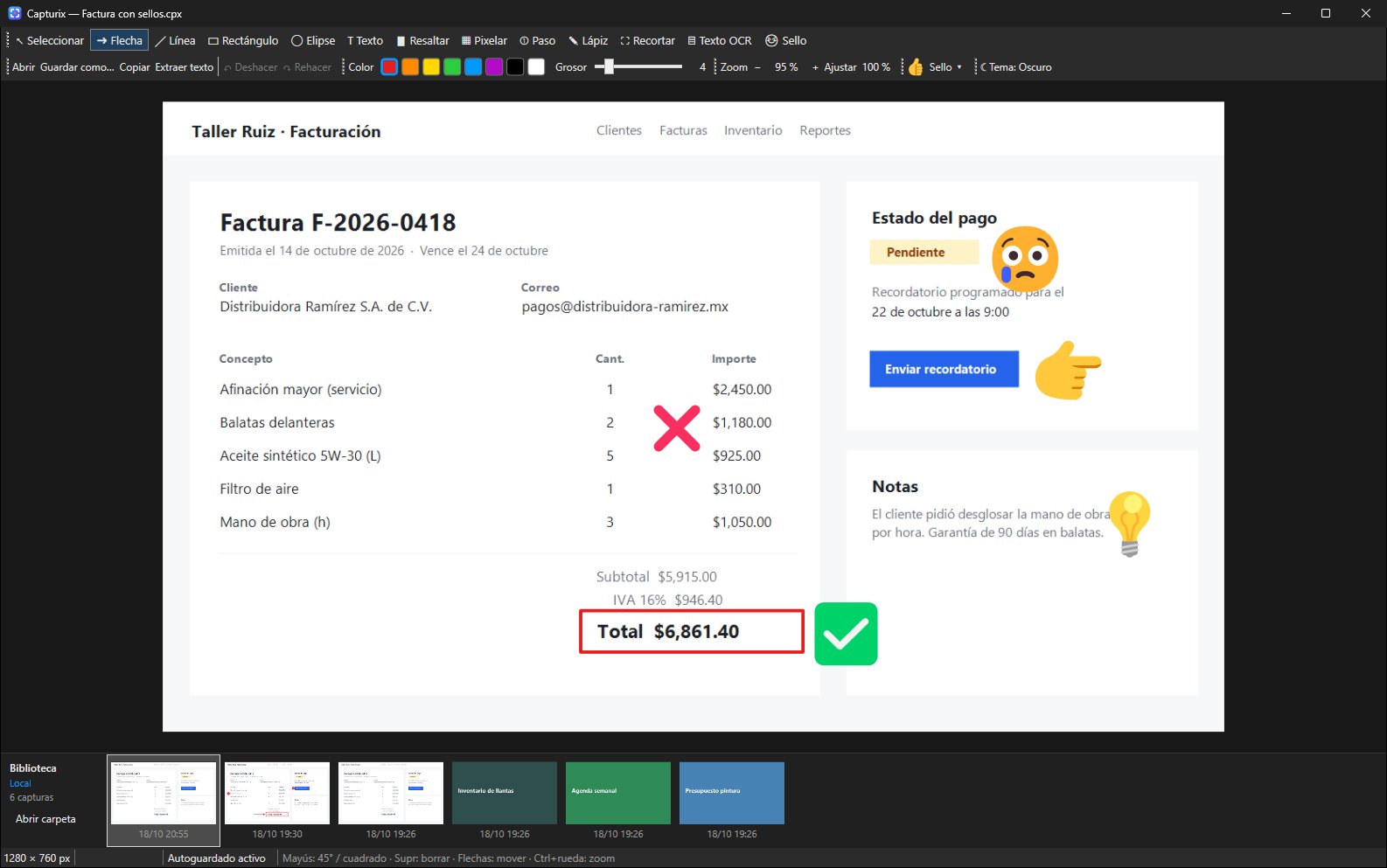1387x868 pixels.
Task: Click the Grosor thickness slider handle
Action: coord(610,66)
